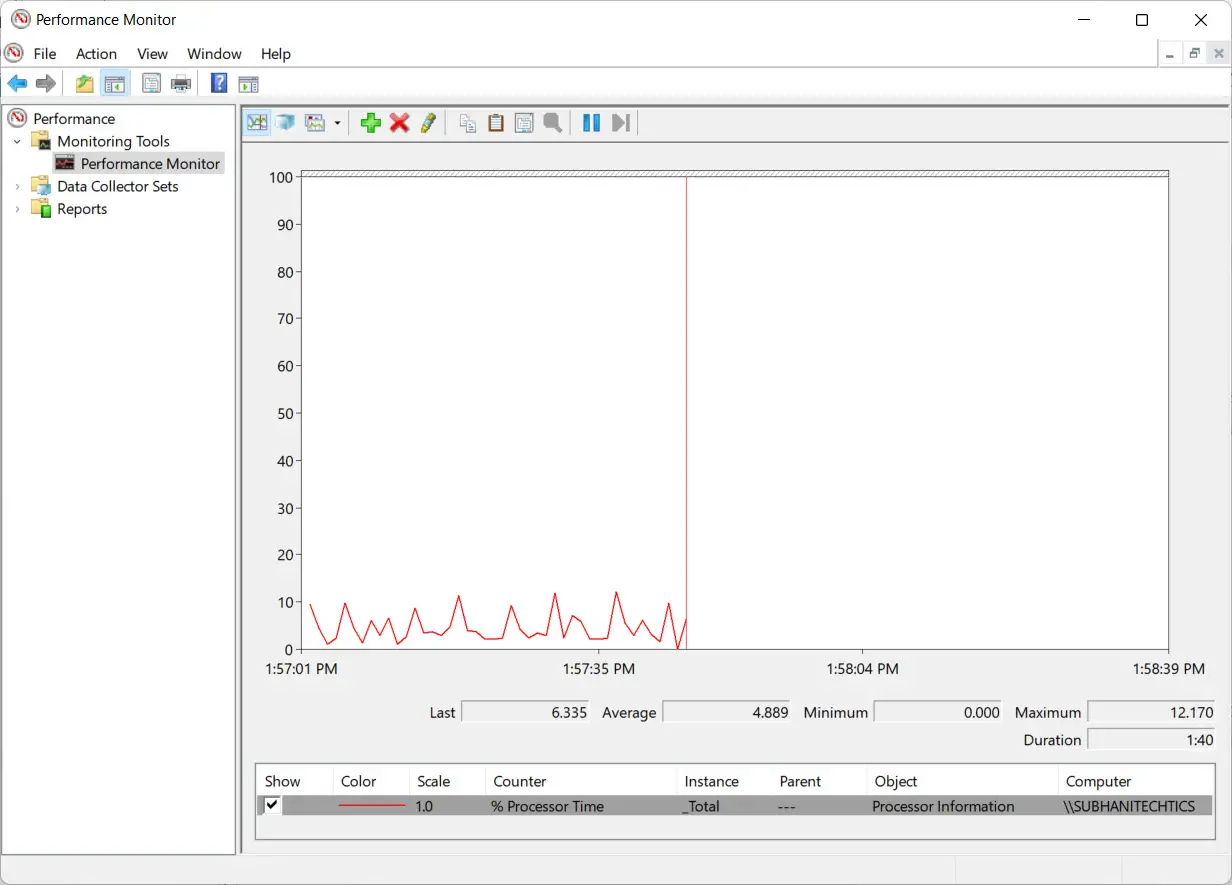The height and width of the screenshot is (885, 1232).
Task: Toggle the Show/Hide Console Tree icon
Action: pyautogui.click(x=115, y=84)
